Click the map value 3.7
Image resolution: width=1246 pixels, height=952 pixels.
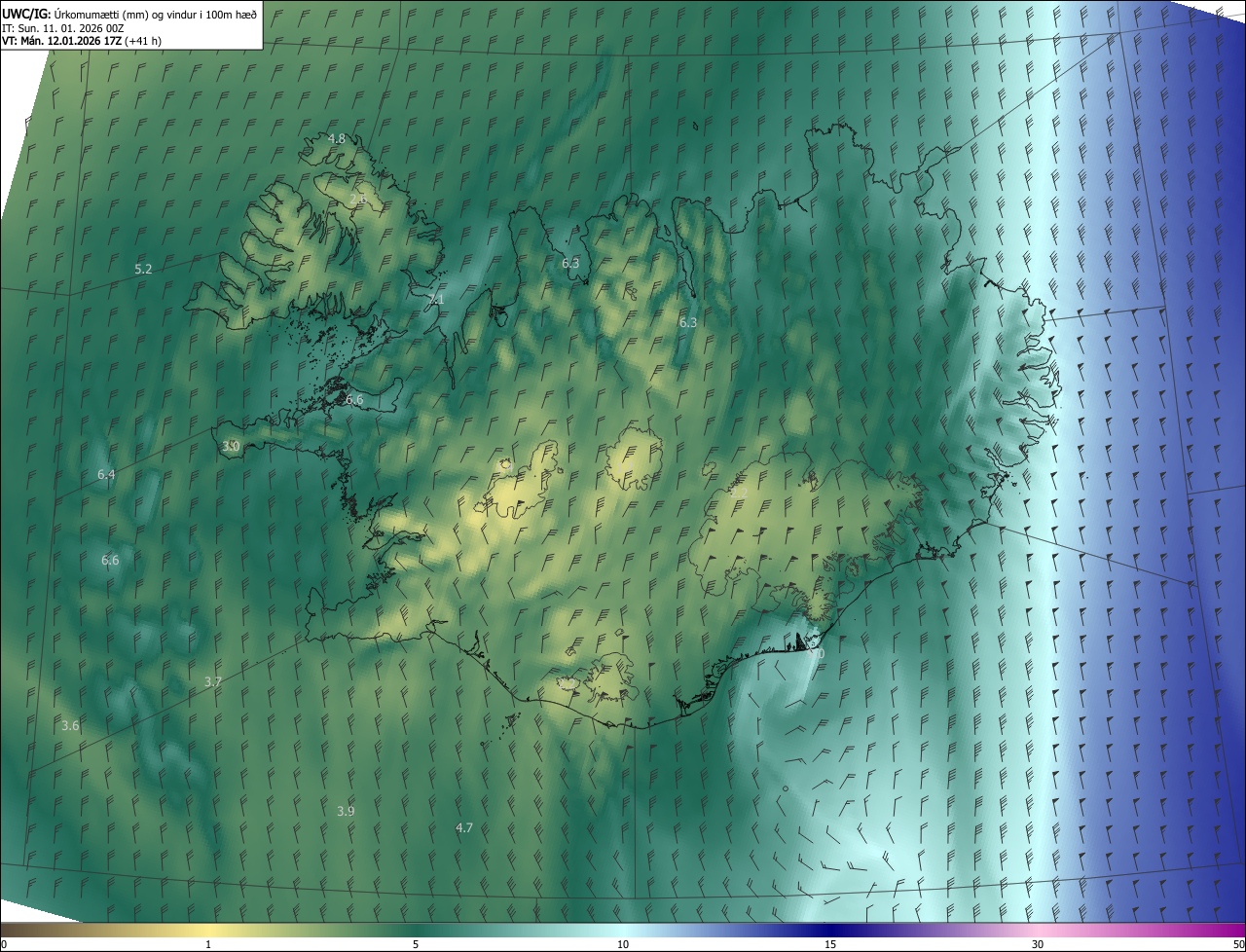[213, 681]
